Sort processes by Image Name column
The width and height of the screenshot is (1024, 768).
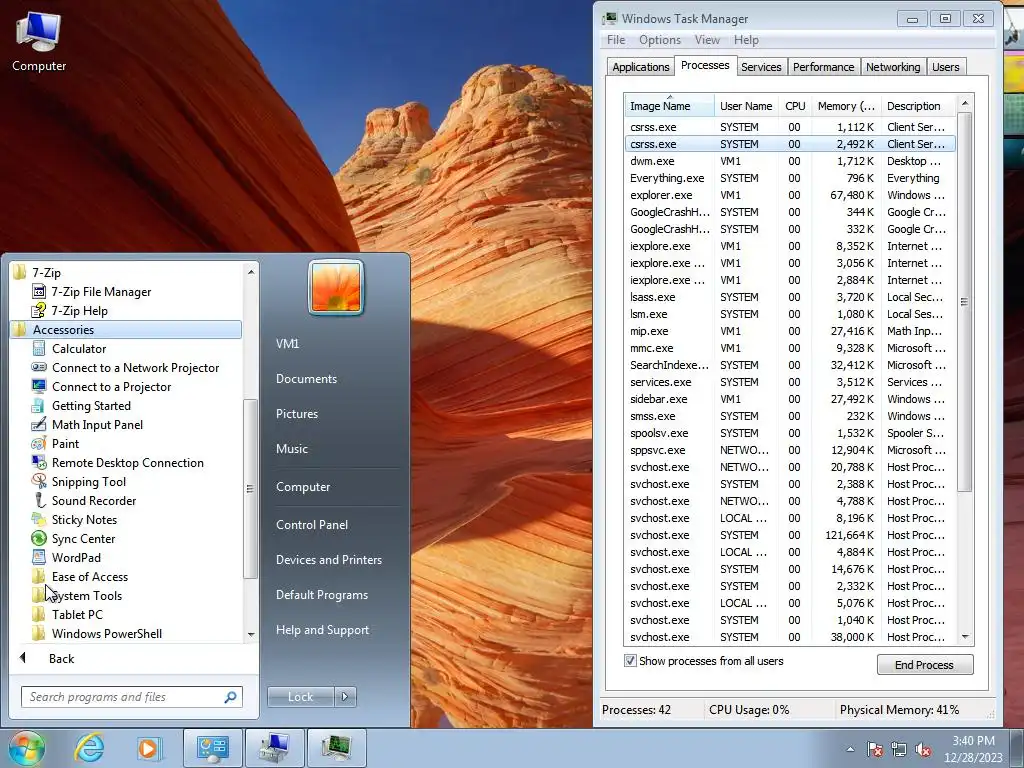[669, 106]
